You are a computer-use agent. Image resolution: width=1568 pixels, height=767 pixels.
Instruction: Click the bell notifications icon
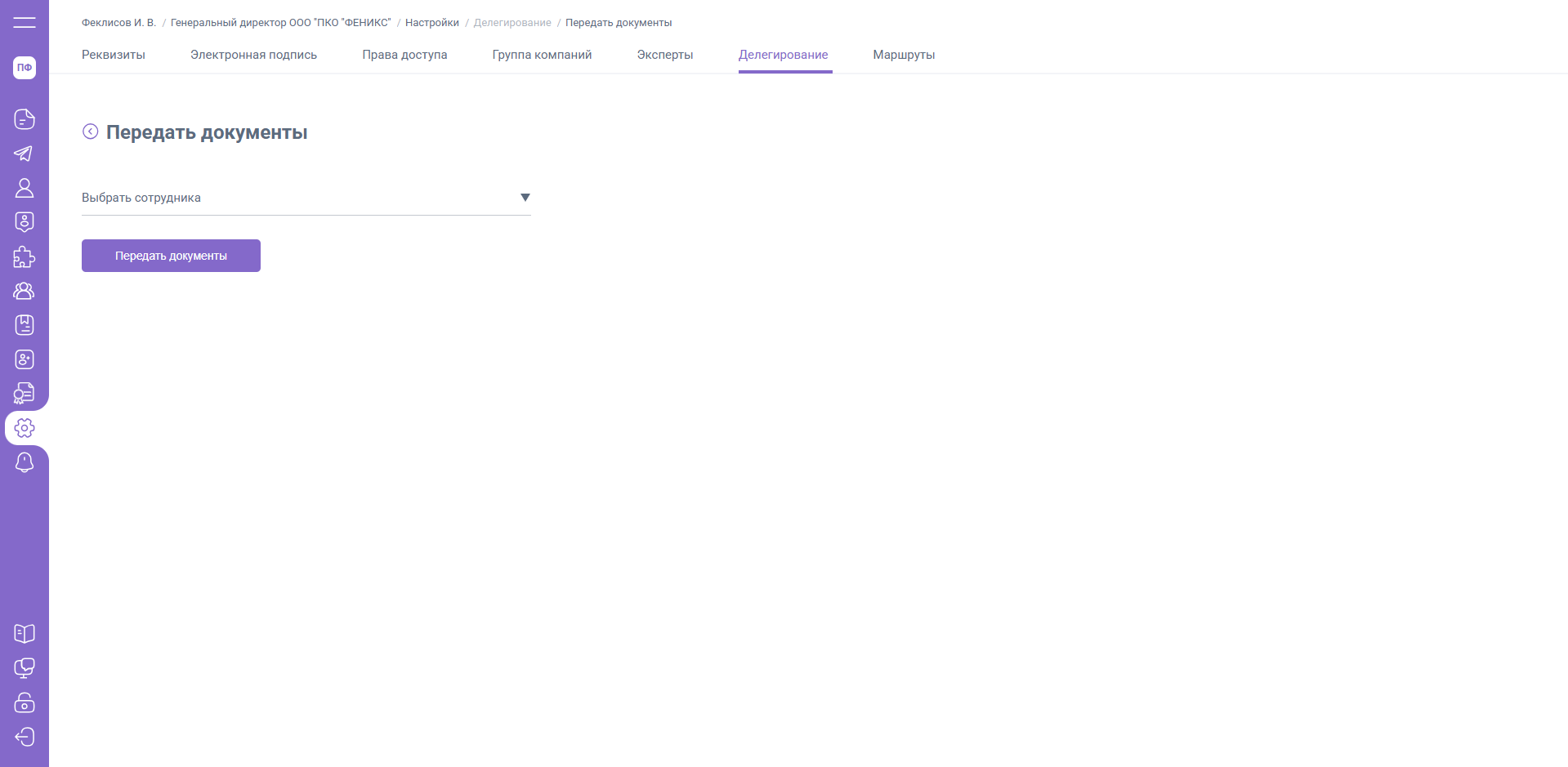pos(25,462)
